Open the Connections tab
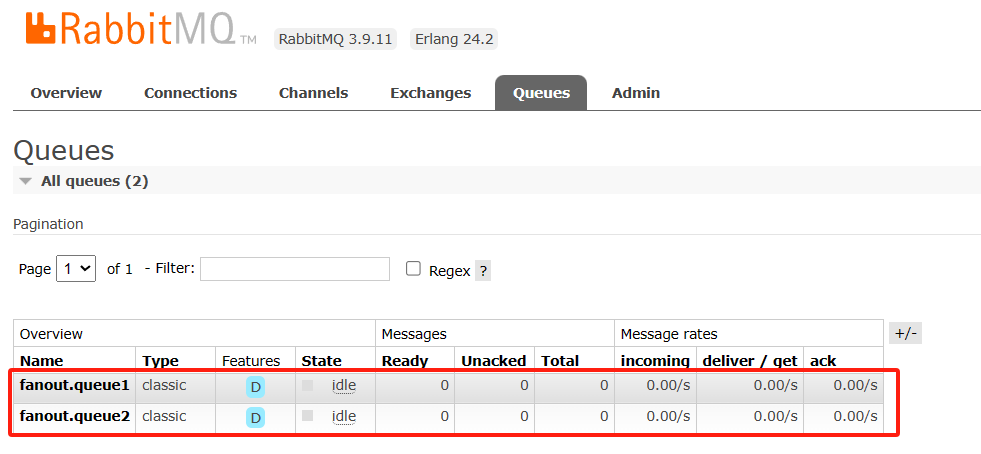The width and height of the screenshot is (981, 454). point(190,93)
